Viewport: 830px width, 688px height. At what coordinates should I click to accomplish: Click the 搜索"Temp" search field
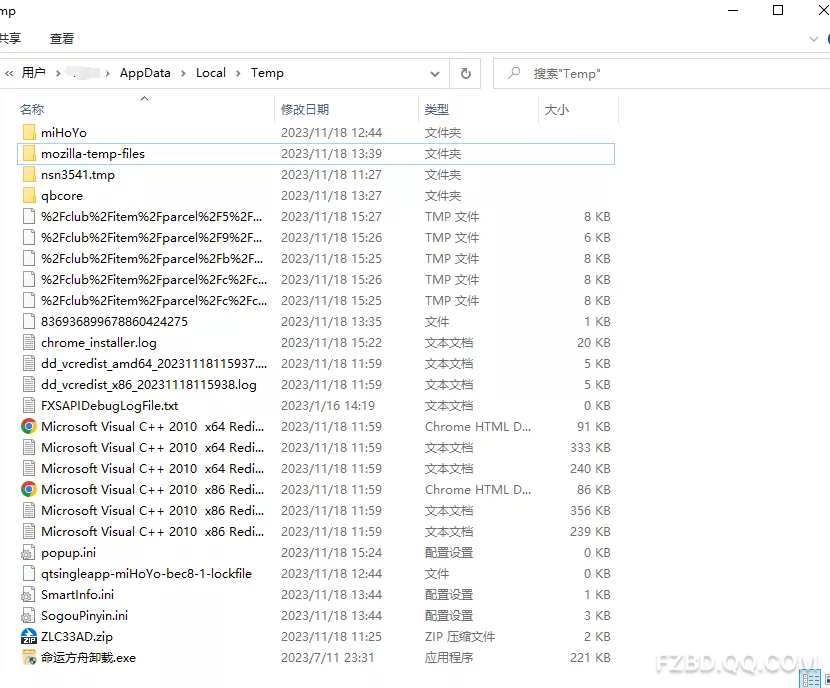pos(661,74)
